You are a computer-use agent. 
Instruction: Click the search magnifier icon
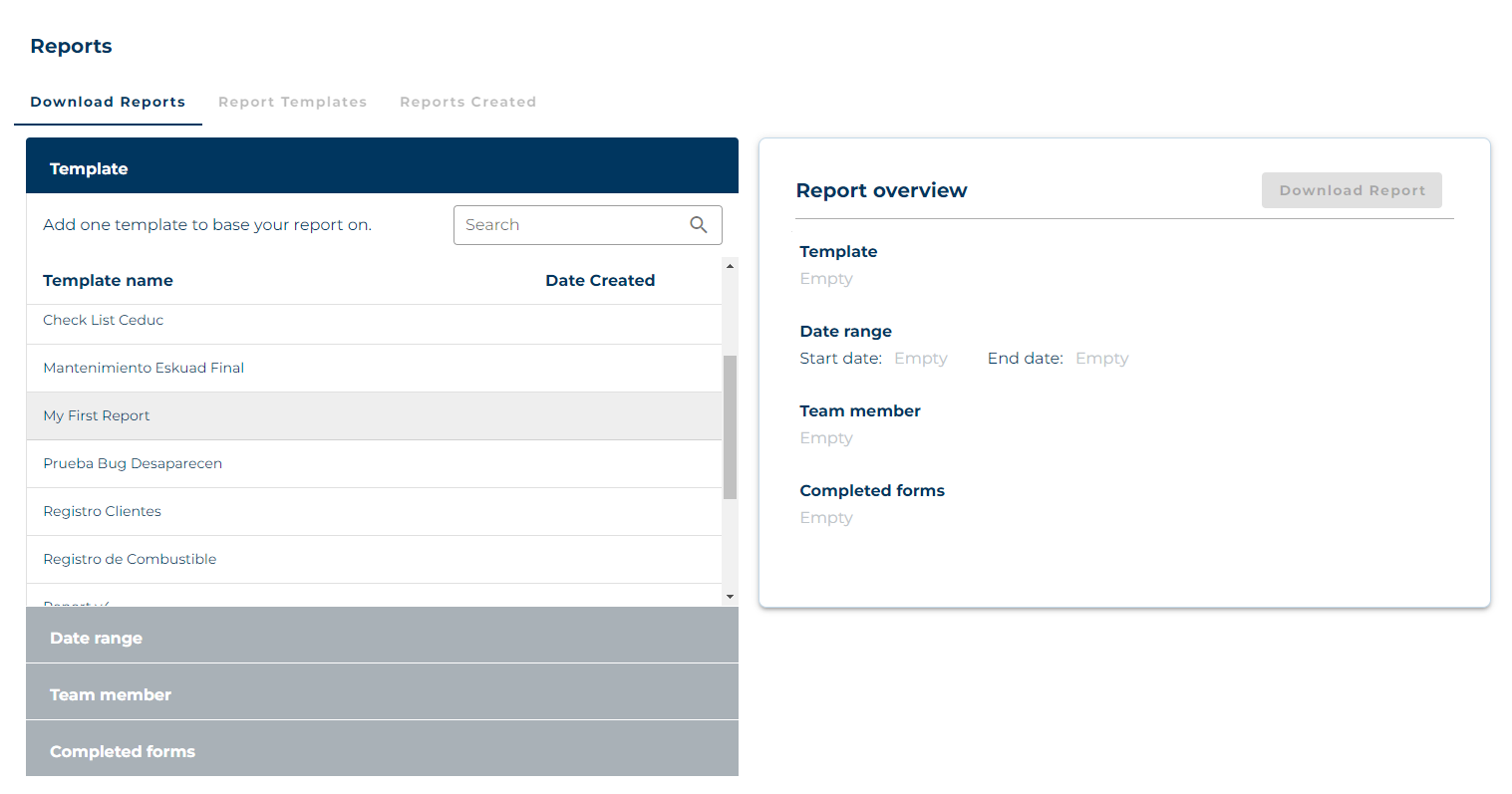click(x=699, y=225)
